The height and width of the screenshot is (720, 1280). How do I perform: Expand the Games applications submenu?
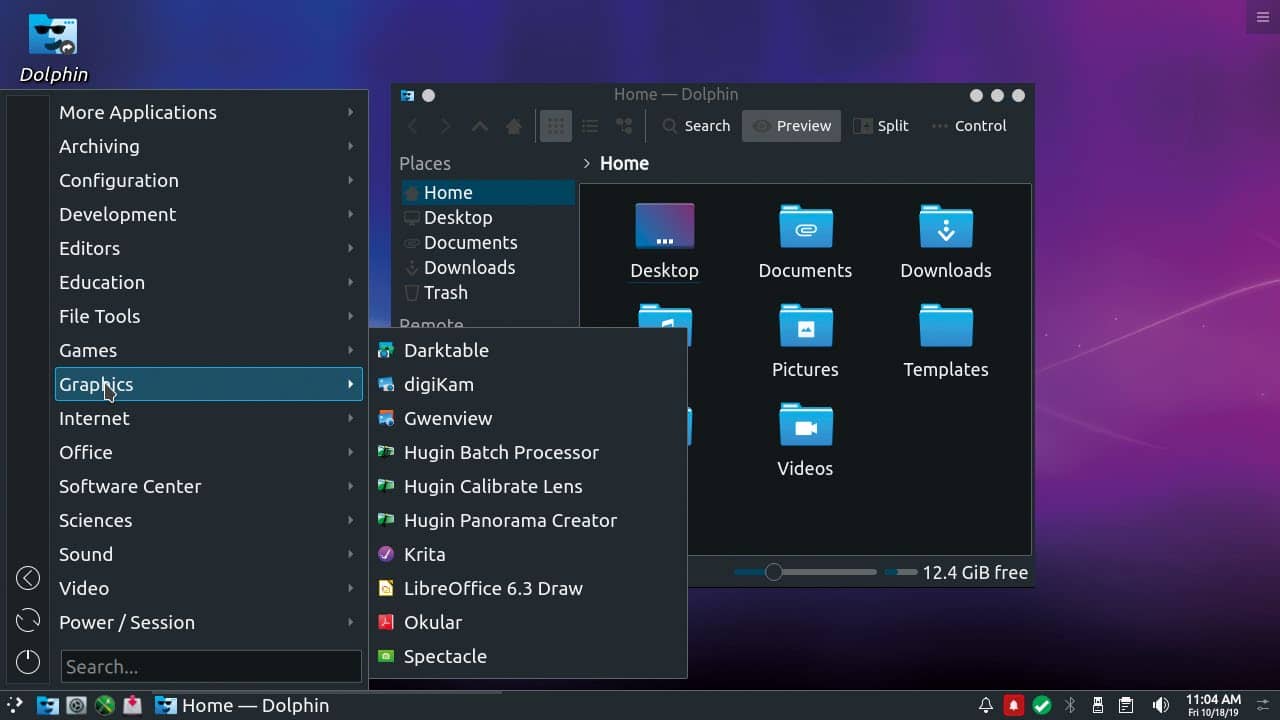pyautogui.click(x=87, y=350)
